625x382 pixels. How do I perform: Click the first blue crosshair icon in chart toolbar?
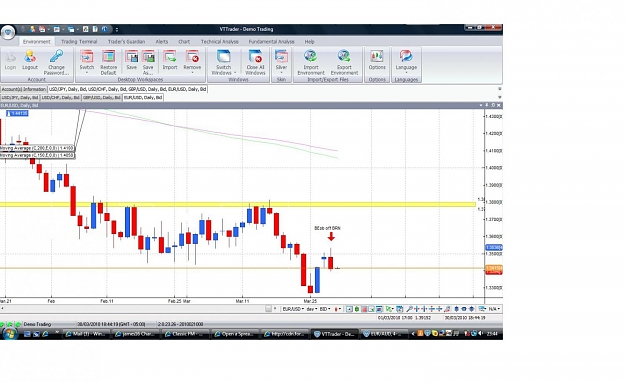[x=417, y=309]
